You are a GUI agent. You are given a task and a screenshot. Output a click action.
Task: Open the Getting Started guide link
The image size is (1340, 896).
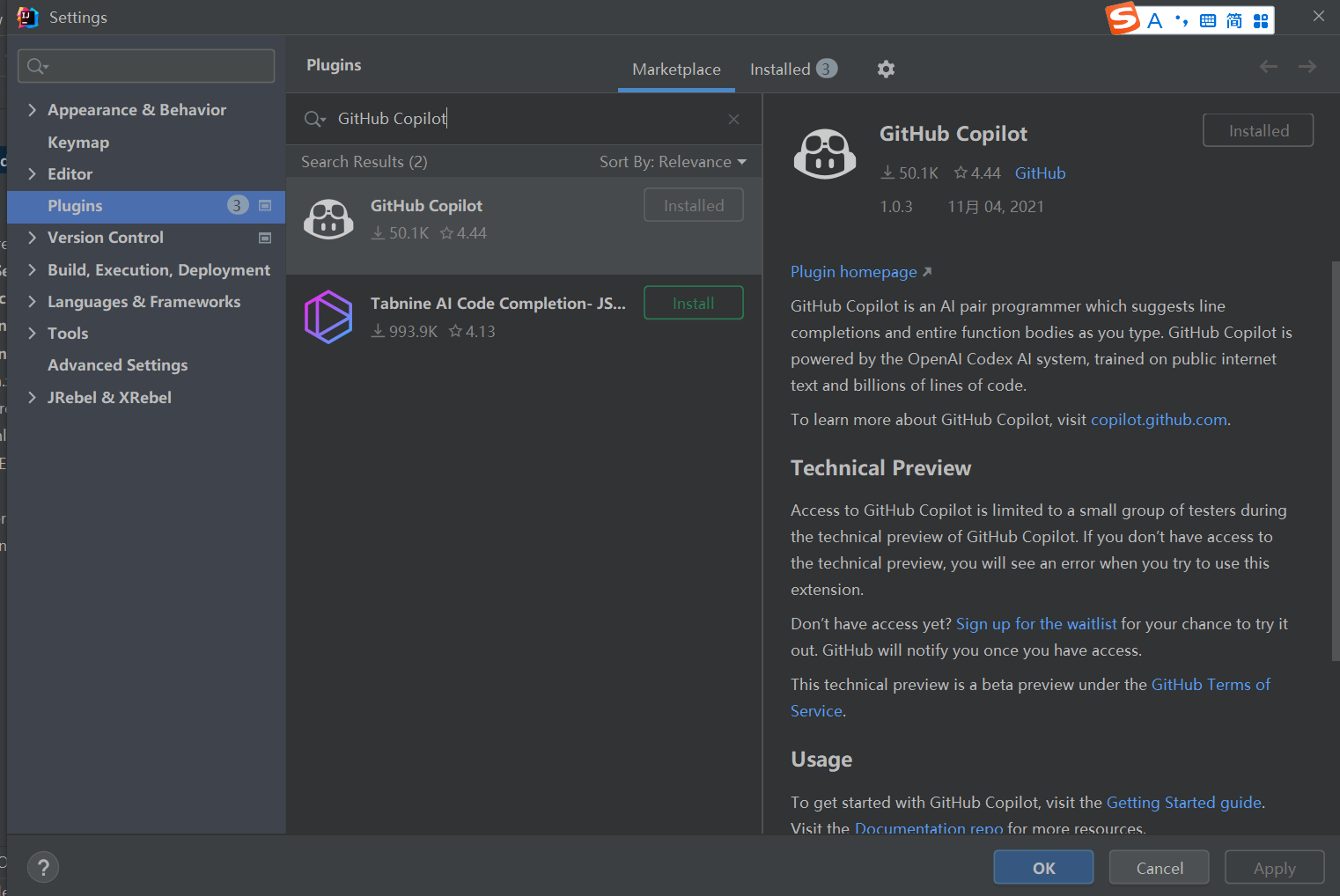1183,803
